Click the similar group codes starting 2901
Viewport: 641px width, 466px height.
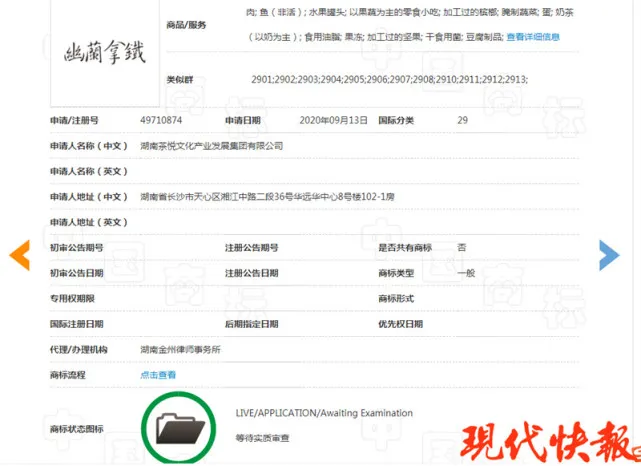pyautogui.click(x=389, y=79)
